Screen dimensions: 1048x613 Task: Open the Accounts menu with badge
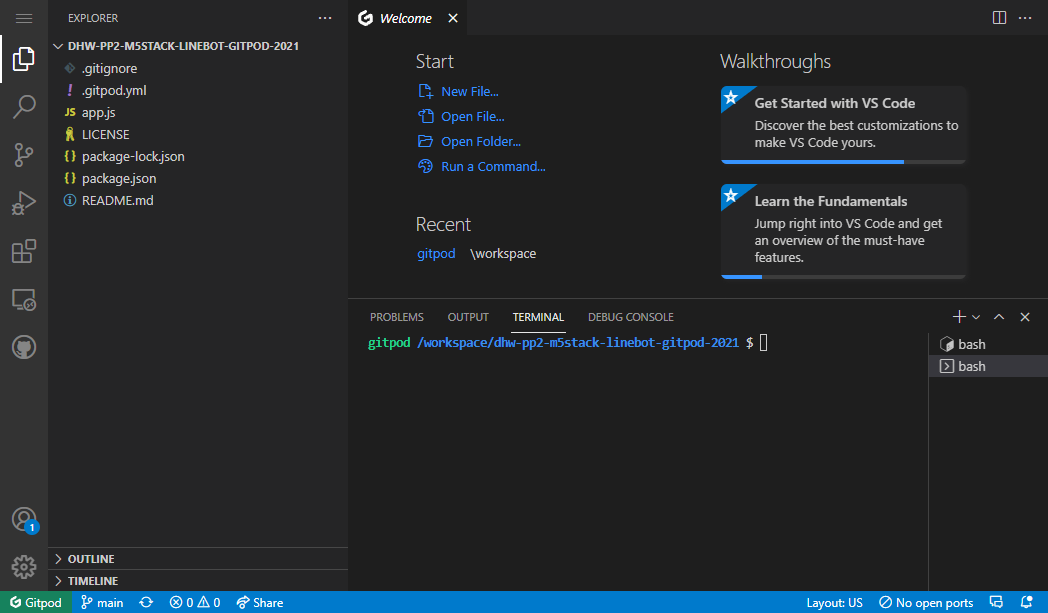[x=24, y=519]
